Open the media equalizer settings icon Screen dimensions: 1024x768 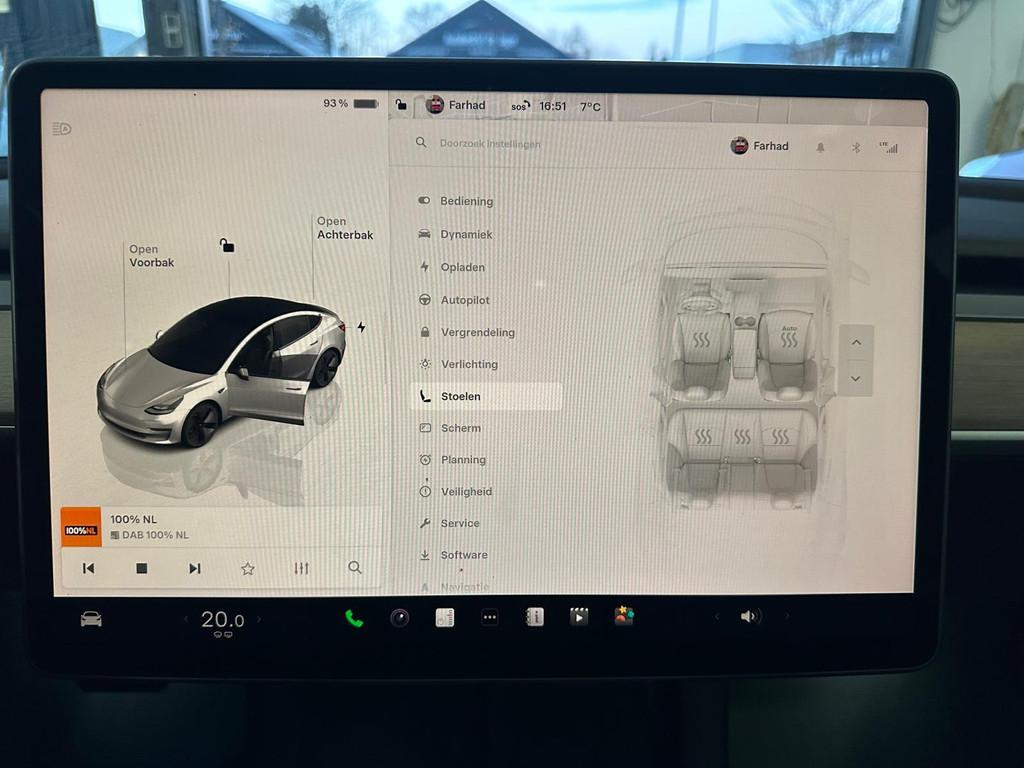[301, 568]
